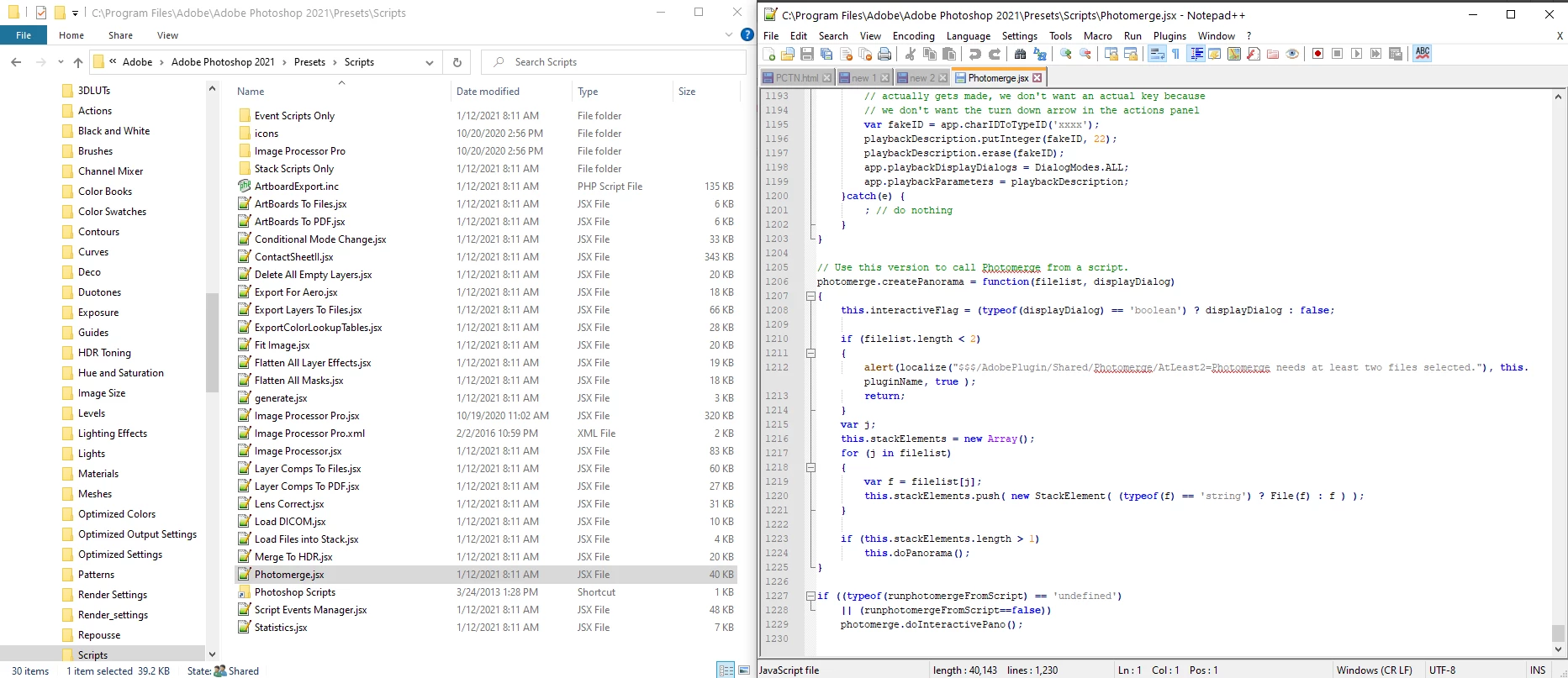Expand the Explorer ribbon chevron

coord(729,35)
